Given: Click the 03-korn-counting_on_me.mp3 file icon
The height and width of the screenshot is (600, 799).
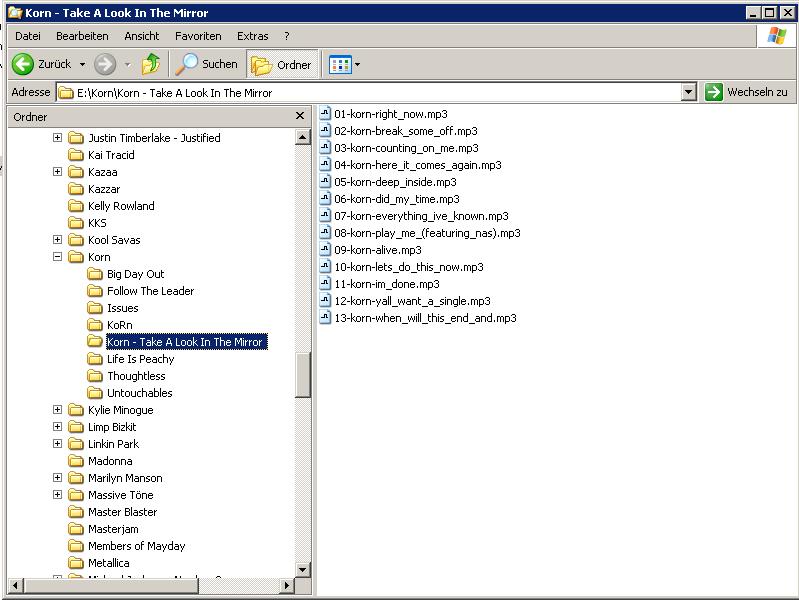Looking at the screenshot, I should click(325, 147).
